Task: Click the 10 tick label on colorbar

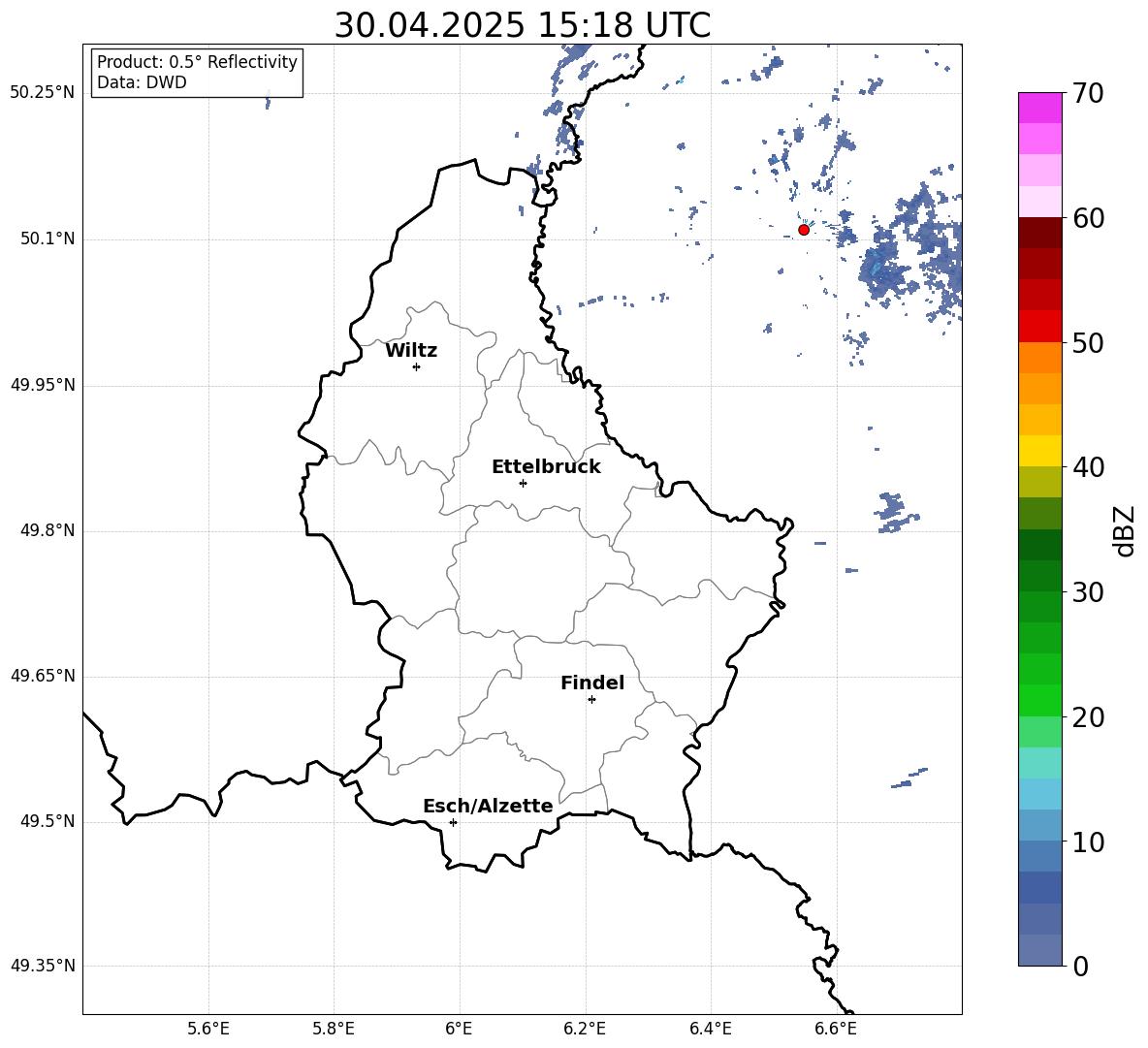Action: [x=1088, y=842]
